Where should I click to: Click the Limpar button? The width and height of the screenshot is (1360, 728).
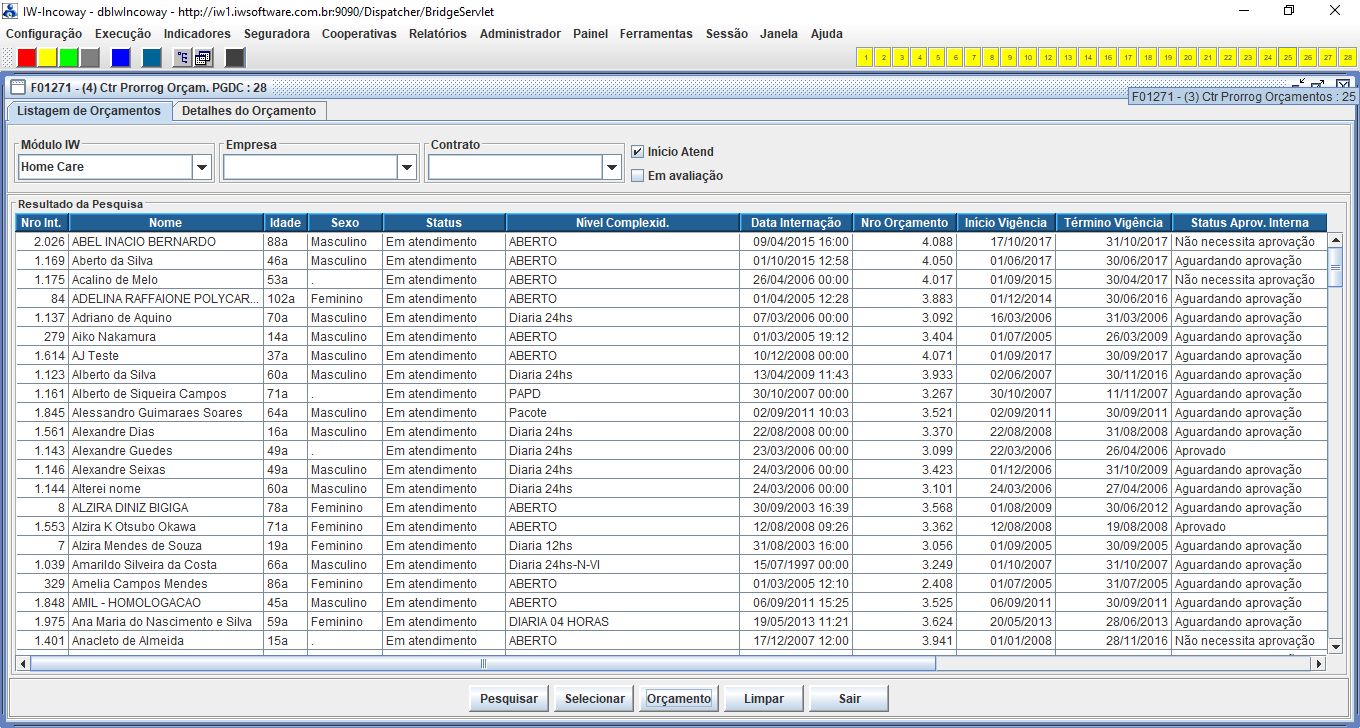pyautogui.click(x=764, y=699)
